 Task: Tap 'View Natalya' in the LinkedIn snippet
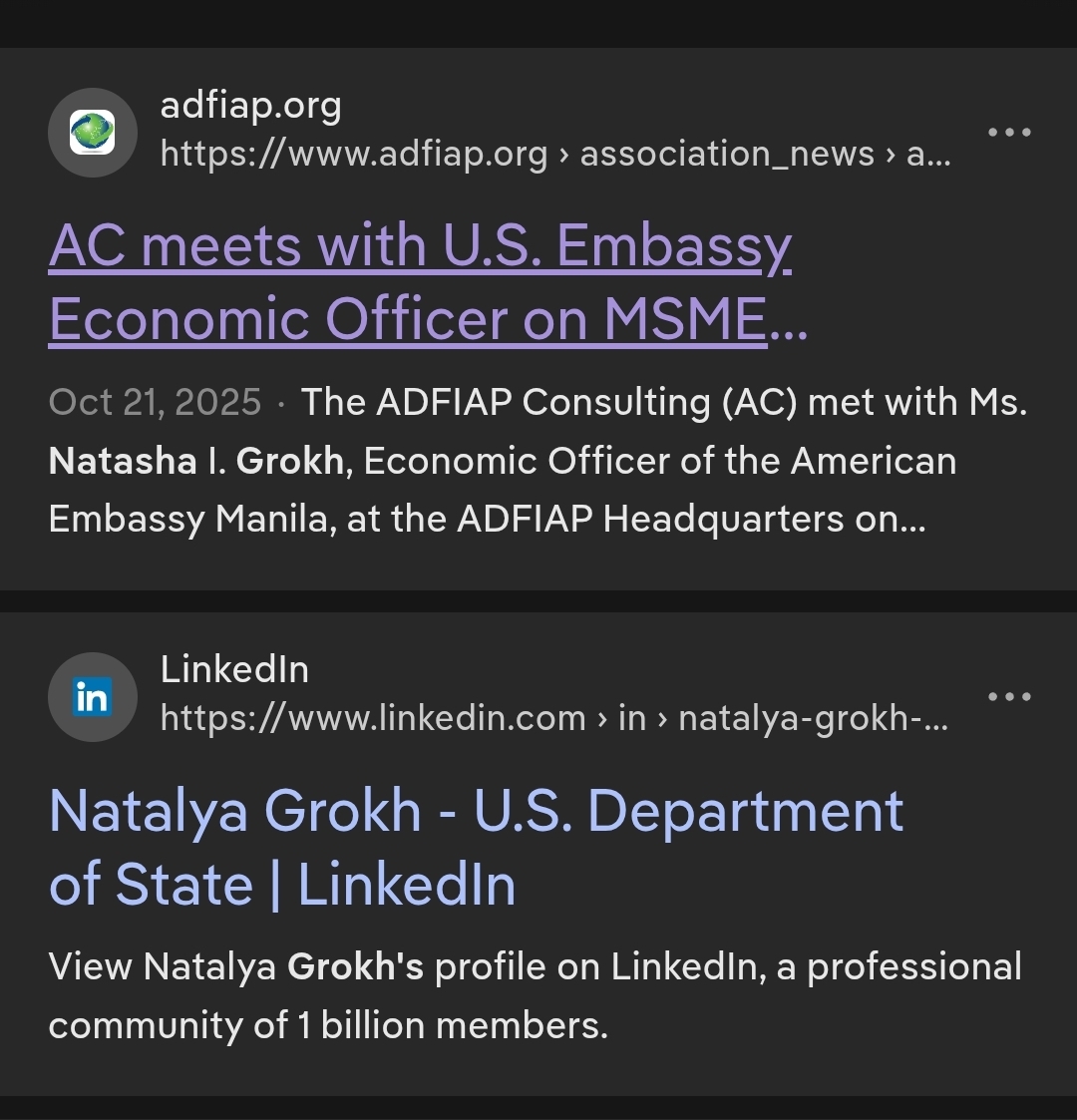tap(162, 966)
